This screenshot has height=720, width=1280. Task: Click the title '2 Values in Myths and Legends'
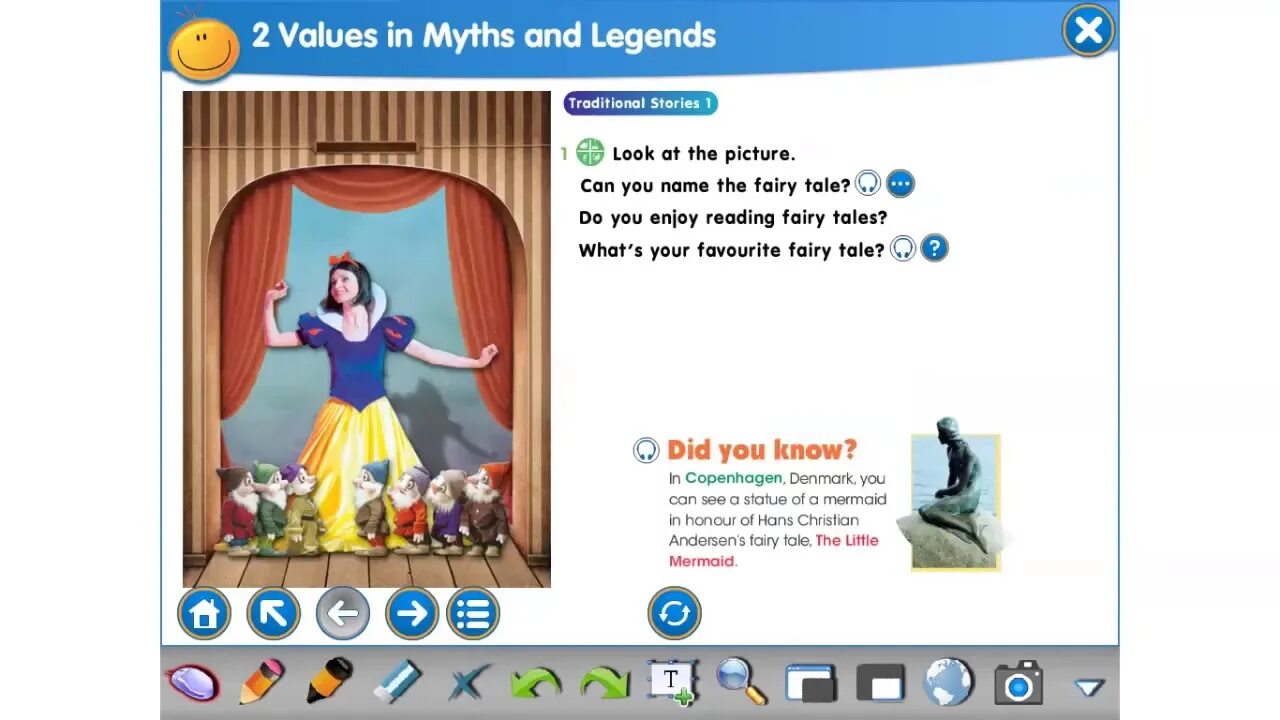point(484,36)
